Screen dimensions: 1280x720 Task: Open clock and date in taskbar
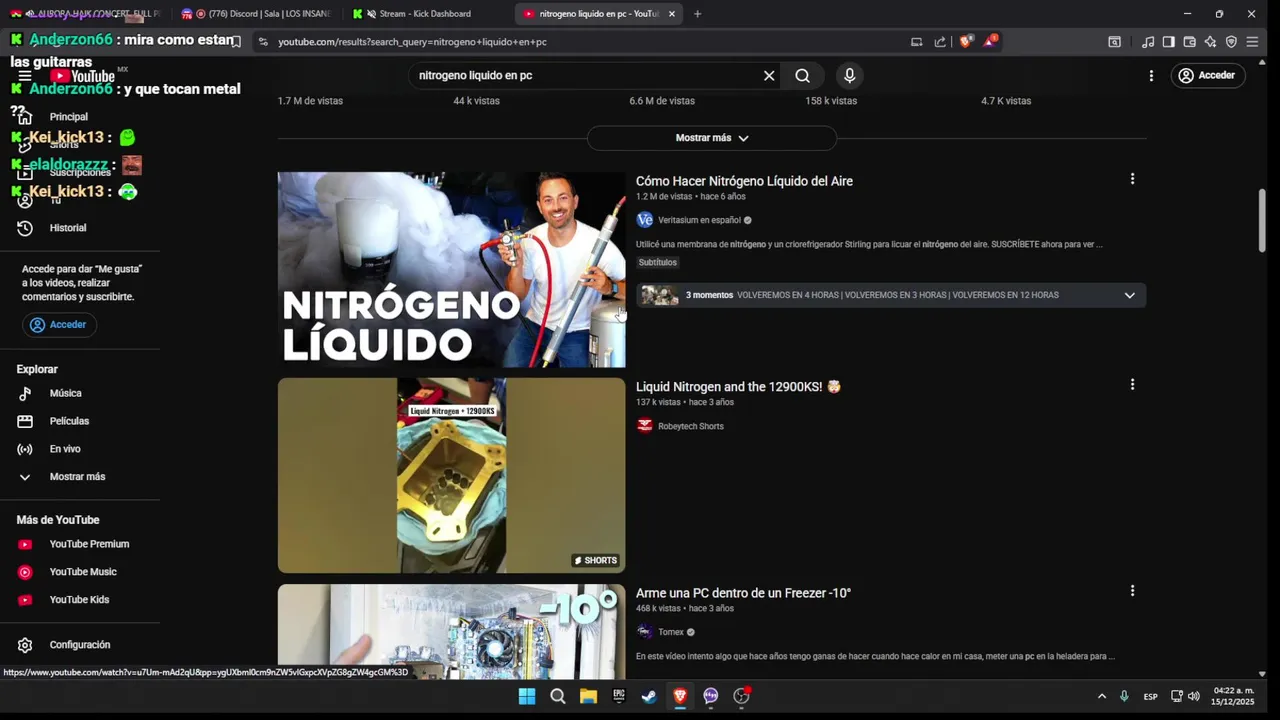[x=1232, y=696]
